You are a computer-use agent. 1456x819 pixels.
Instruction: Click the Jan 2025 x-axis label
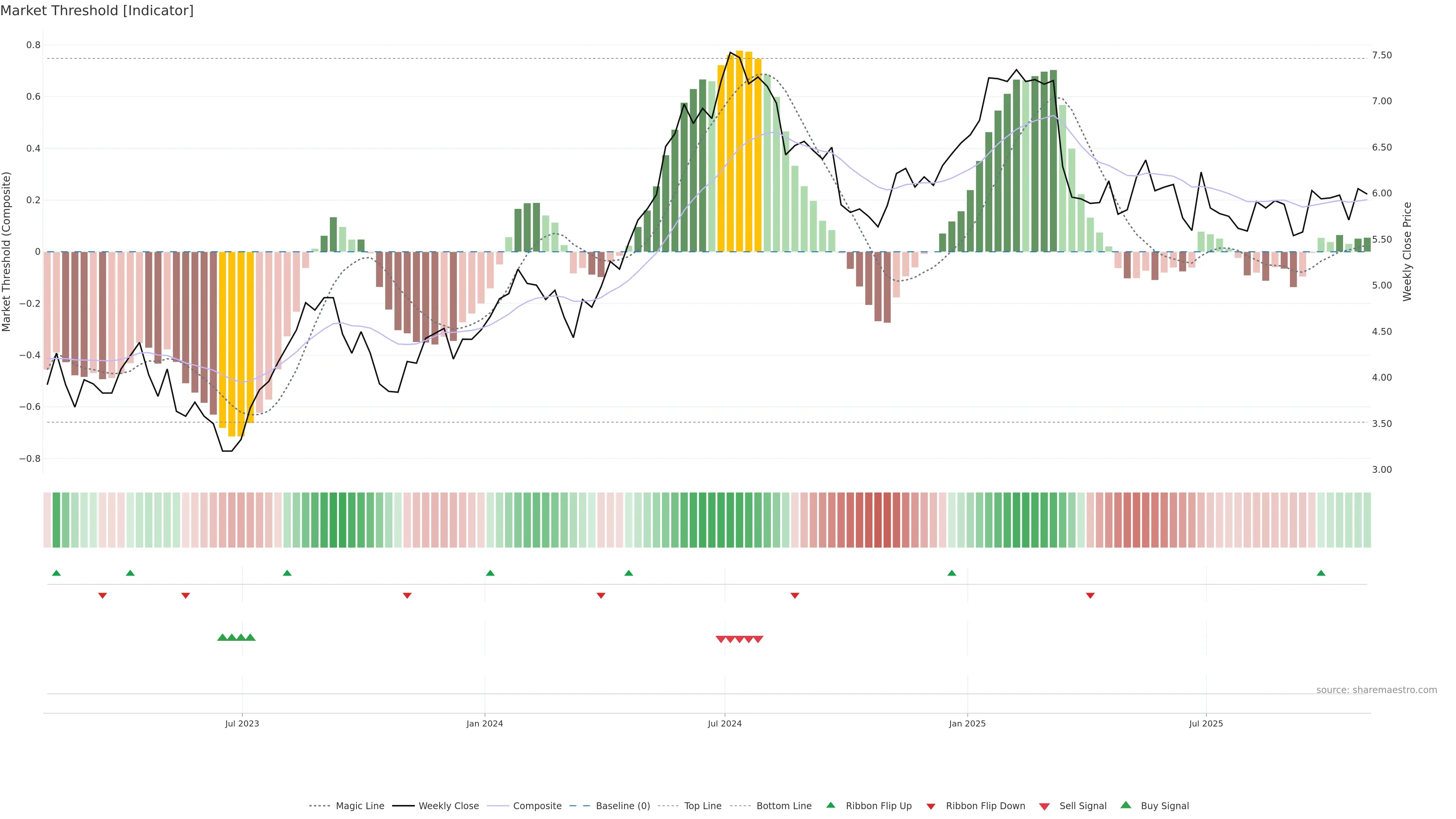click(x=967, y=723)
